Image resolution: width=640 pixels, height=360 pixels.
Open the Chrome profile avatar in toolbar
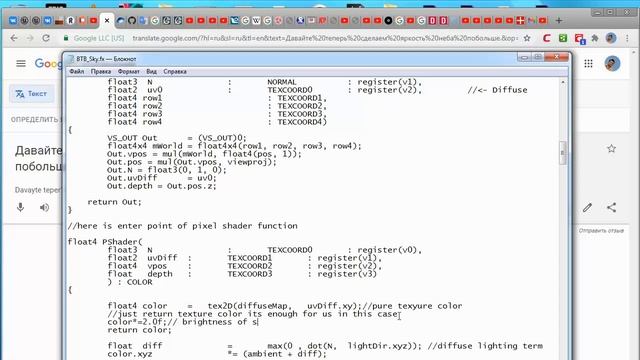tap(611, 38)
